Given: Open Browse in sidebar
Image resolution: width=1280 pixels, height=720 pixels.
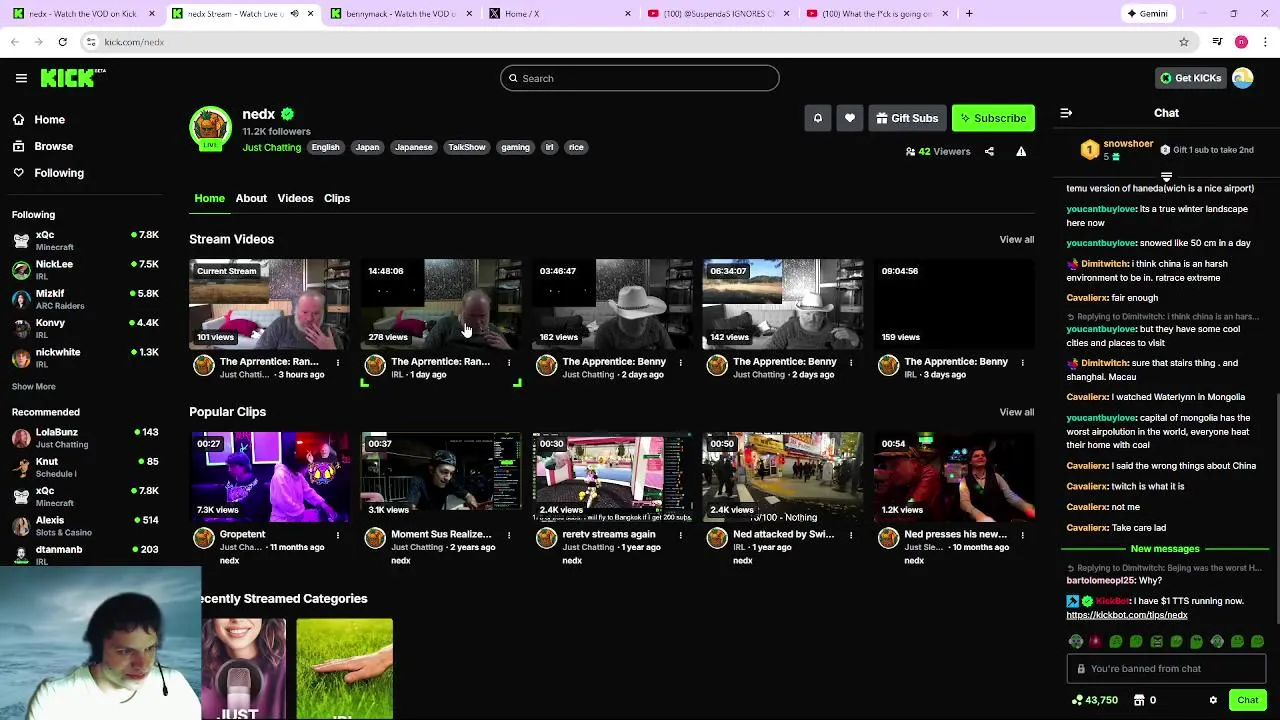Looking at the screenshot, I should tap(53, 146).
